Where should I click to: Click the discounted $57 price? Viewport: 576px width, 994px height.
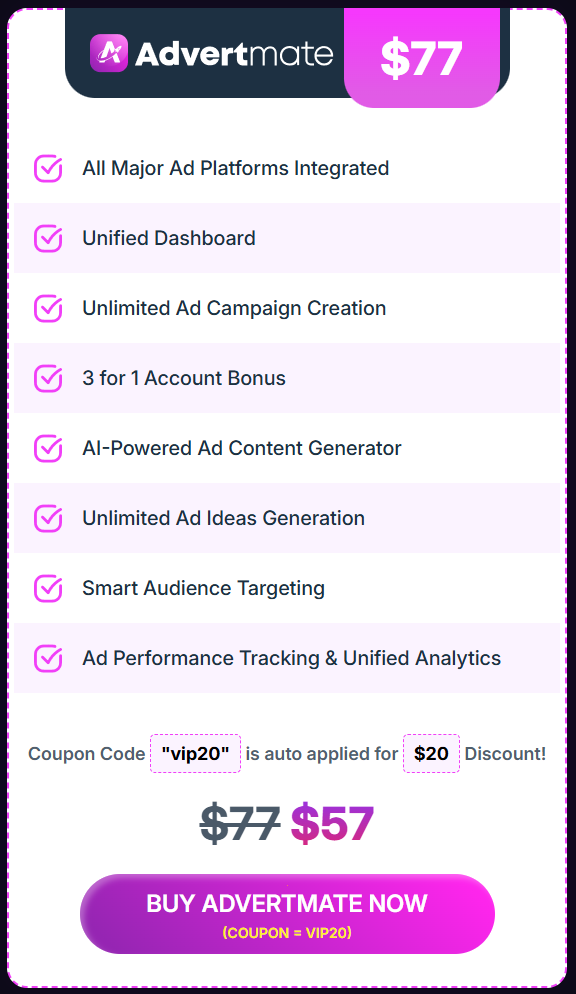pos(332,824)
